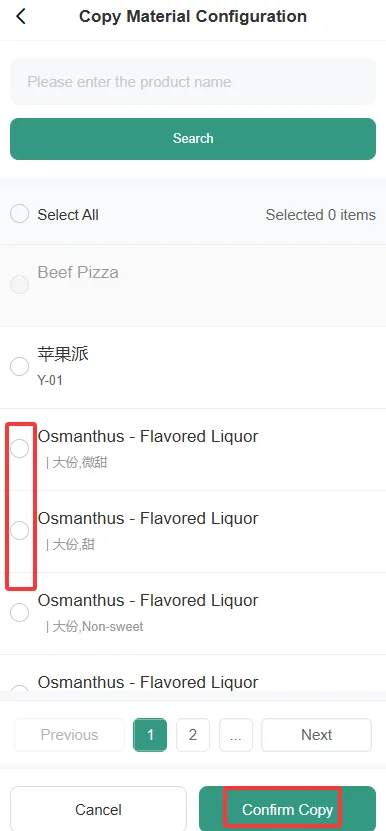Expand the ellipsis page selector
386x831 pixels.
pyautogui.click(x=236, y=735)
